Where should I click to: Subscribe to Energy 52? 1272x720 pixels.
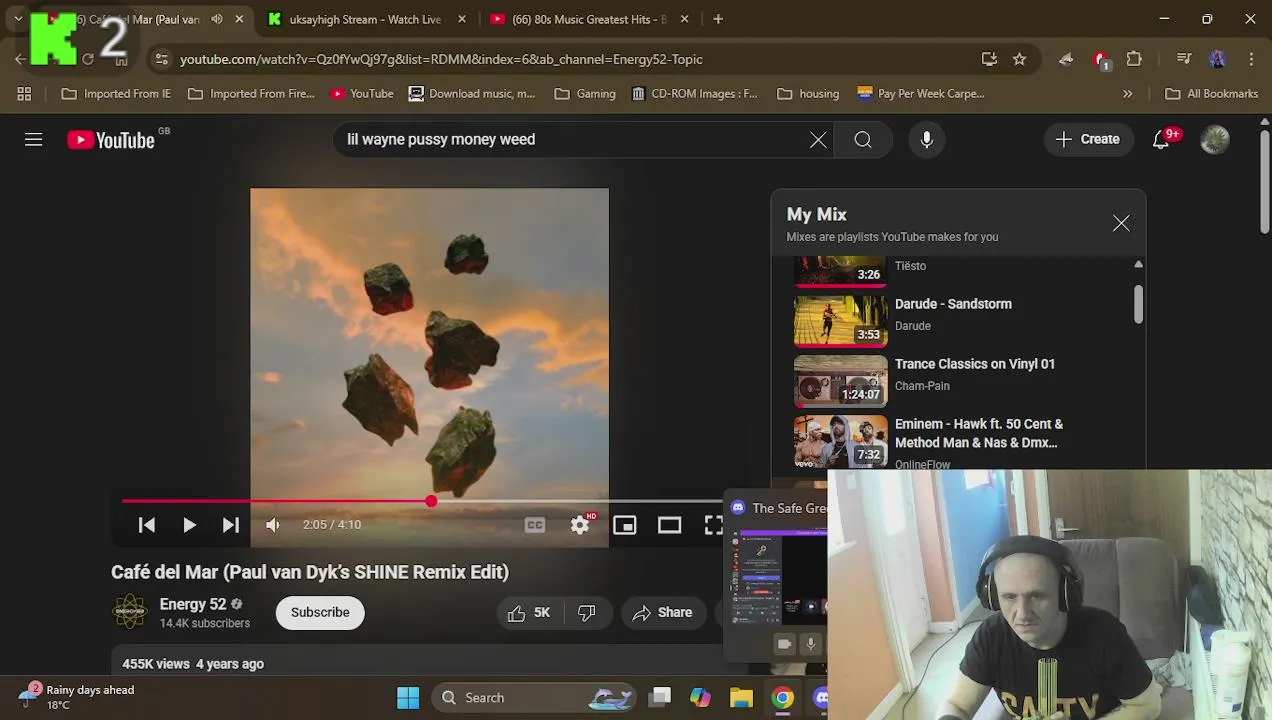point(320,613)
